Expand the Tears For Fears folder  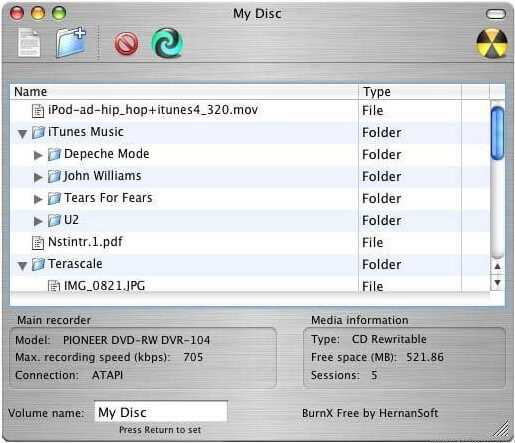point(38,199)
